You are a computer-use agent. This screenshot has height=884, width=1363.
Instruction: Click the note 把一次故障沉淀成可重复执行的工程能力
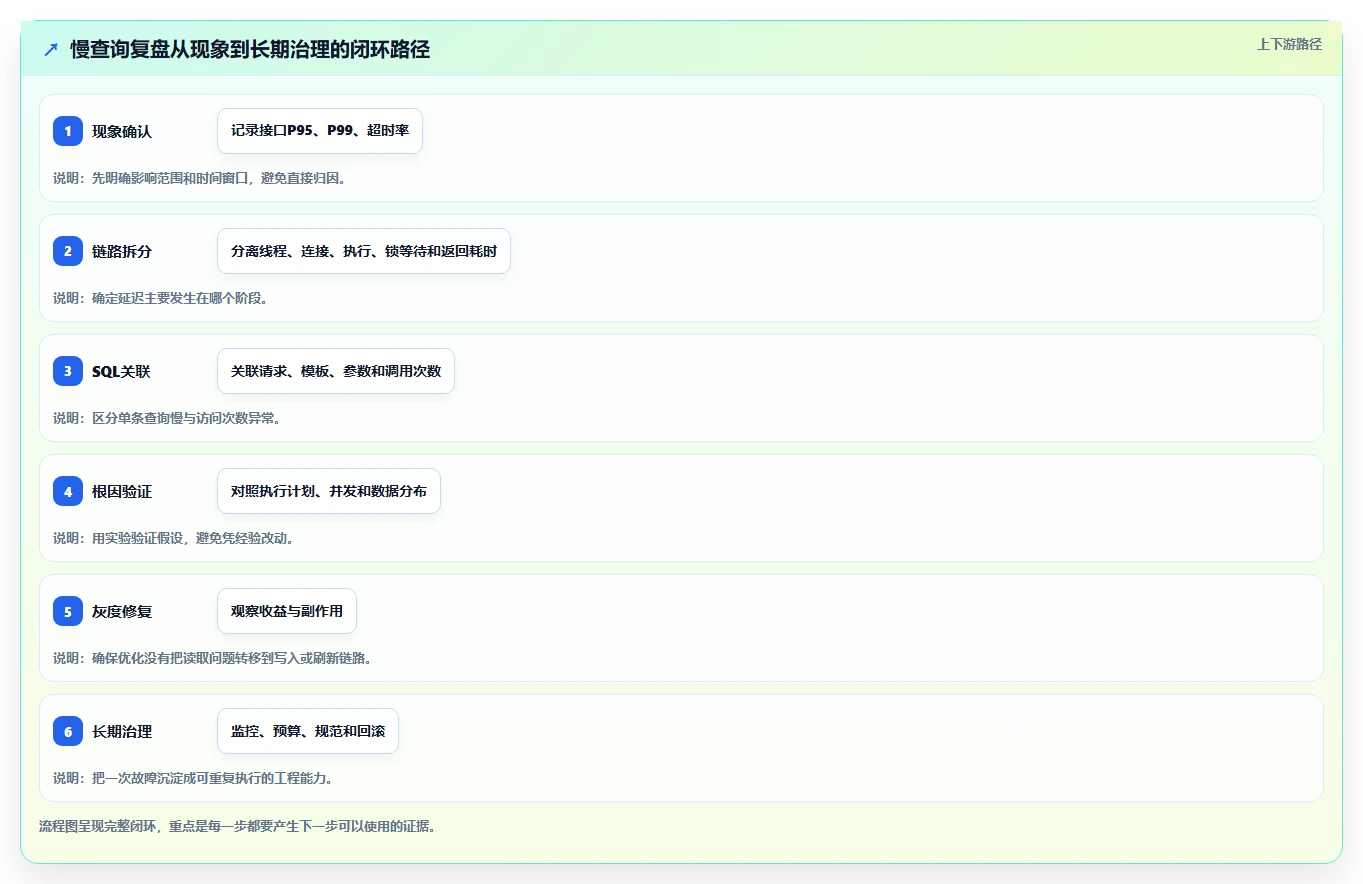[x=193, y=778]
